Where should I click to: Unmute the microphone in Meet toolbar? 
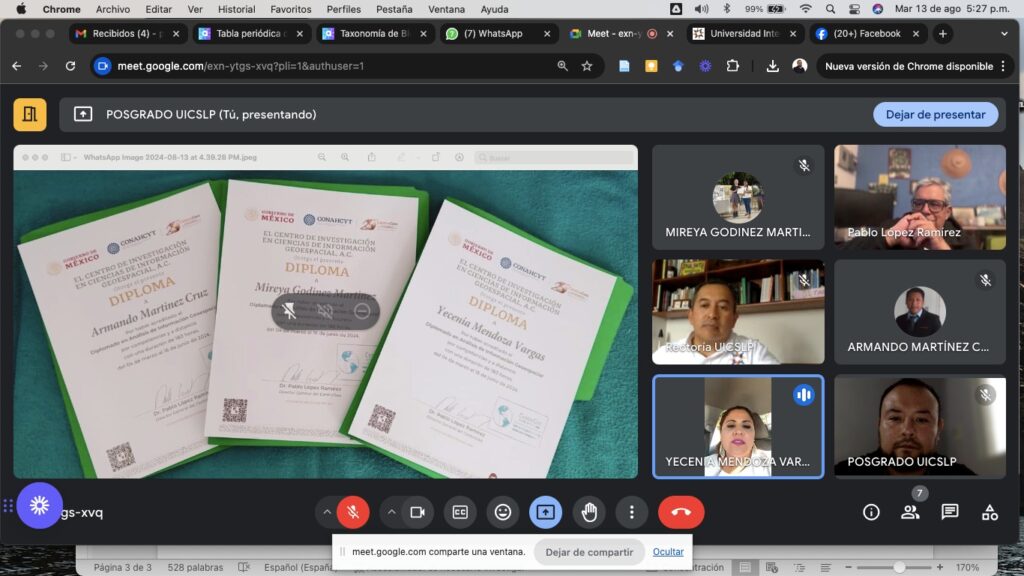352,512
